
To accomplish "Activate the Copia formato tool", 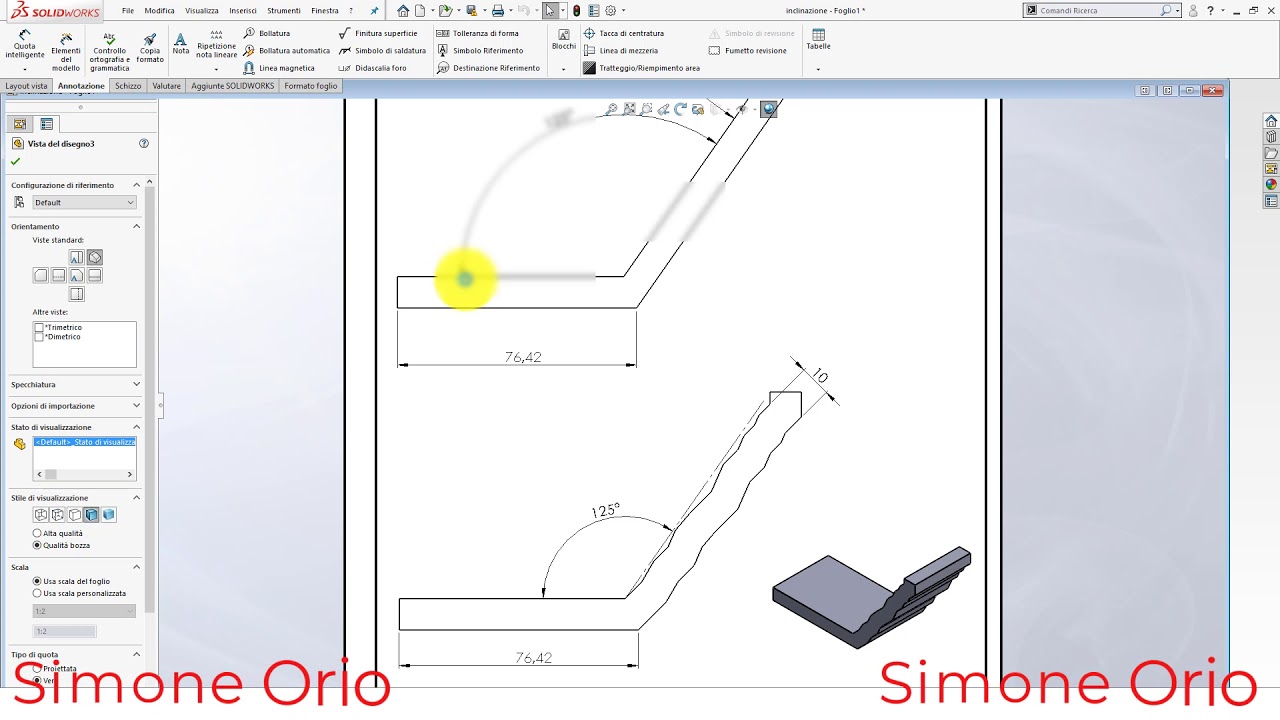I will click(150, 46).
